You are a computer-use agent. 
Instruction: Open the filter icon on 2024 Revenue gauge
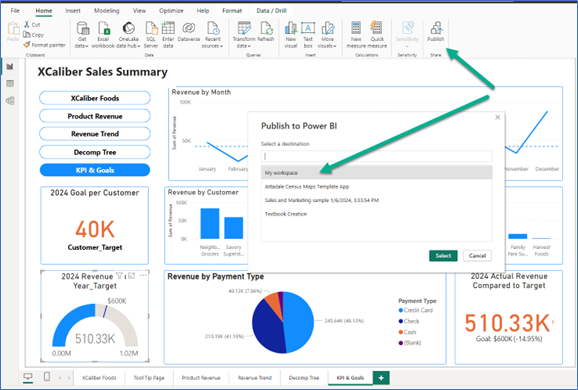[119, 276]
